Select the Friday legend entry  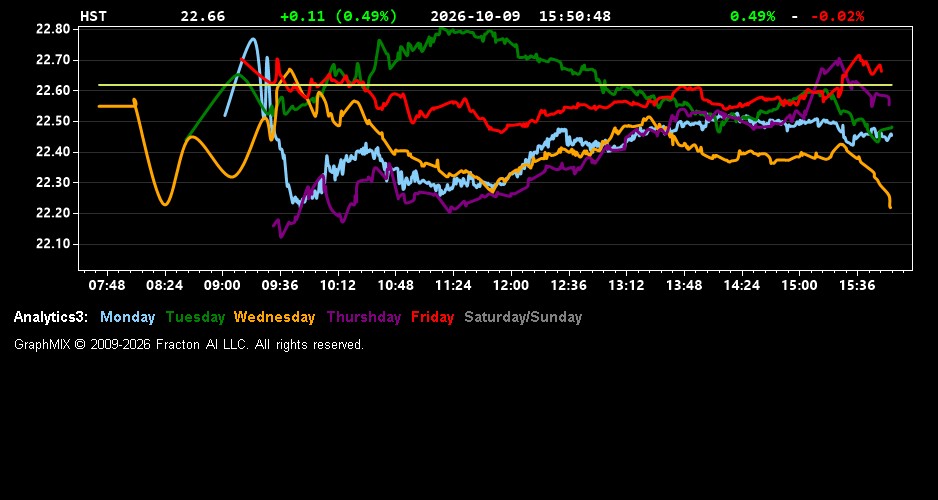coord(433,318)
